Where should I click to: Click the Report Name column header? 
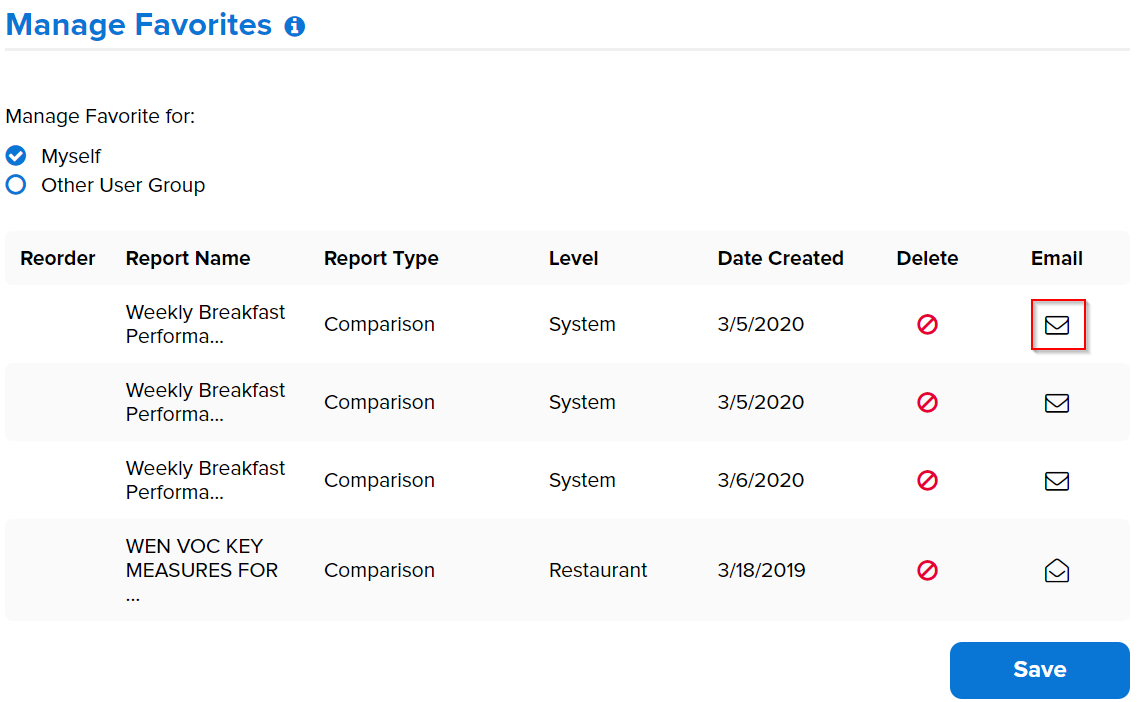[x=188, y=258]
